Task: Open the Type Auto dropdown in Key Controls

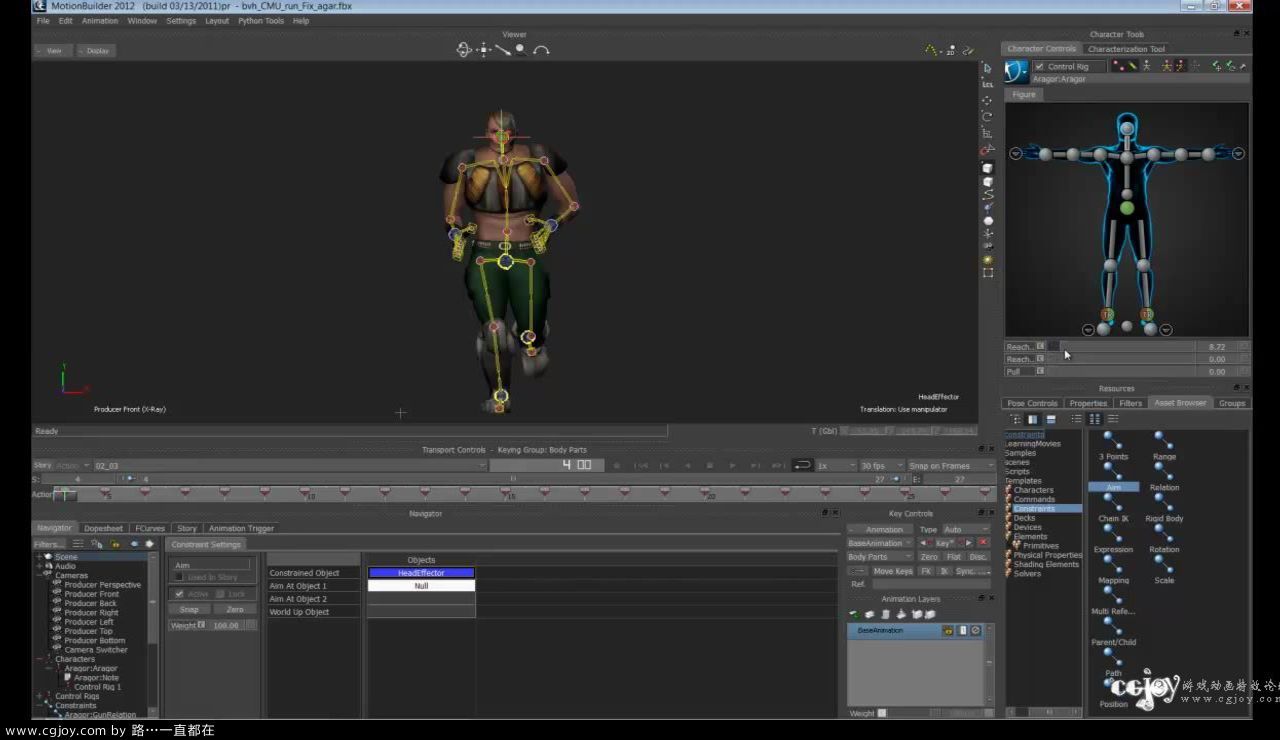Action: click(x=966, y=529)
